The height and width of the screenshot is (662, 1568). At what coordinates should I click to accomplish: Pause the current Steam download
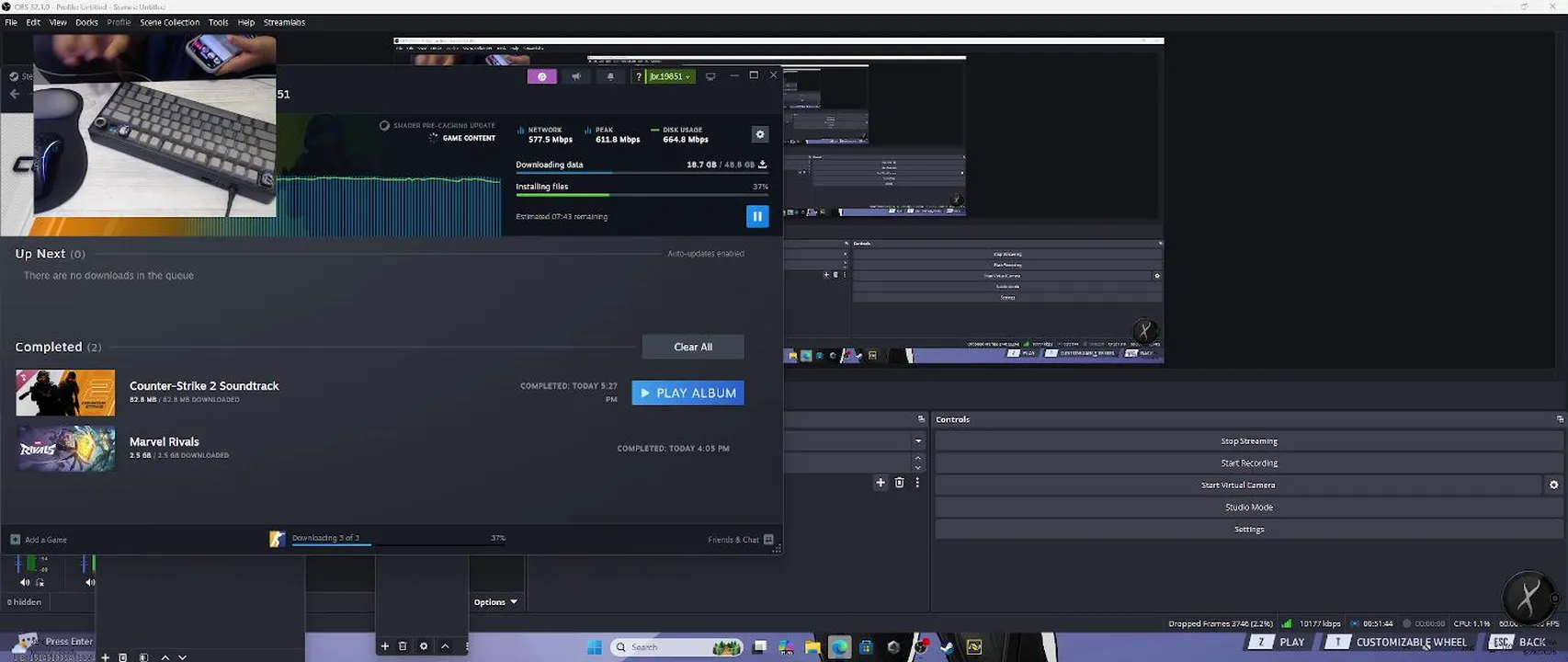pos(757,216)
